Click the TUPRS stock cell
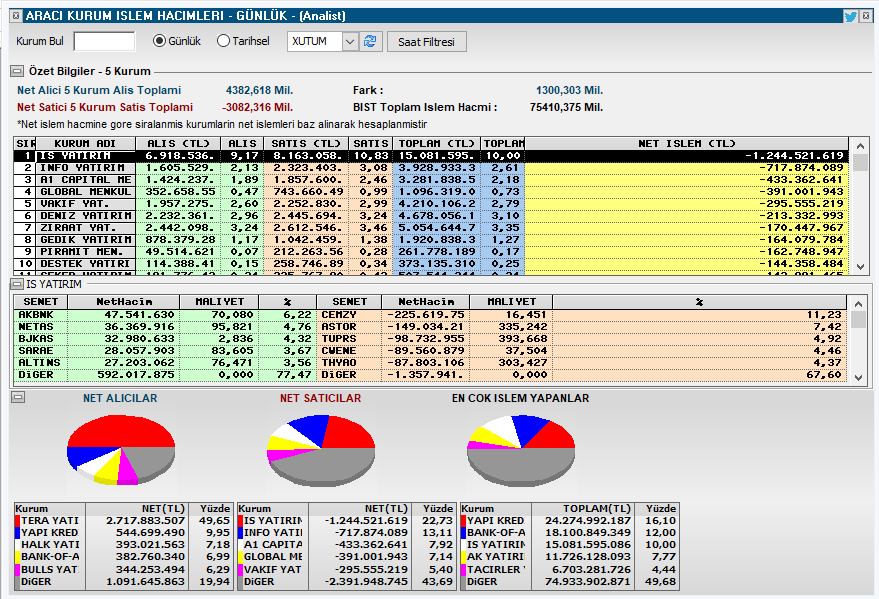 coord(349,339)
